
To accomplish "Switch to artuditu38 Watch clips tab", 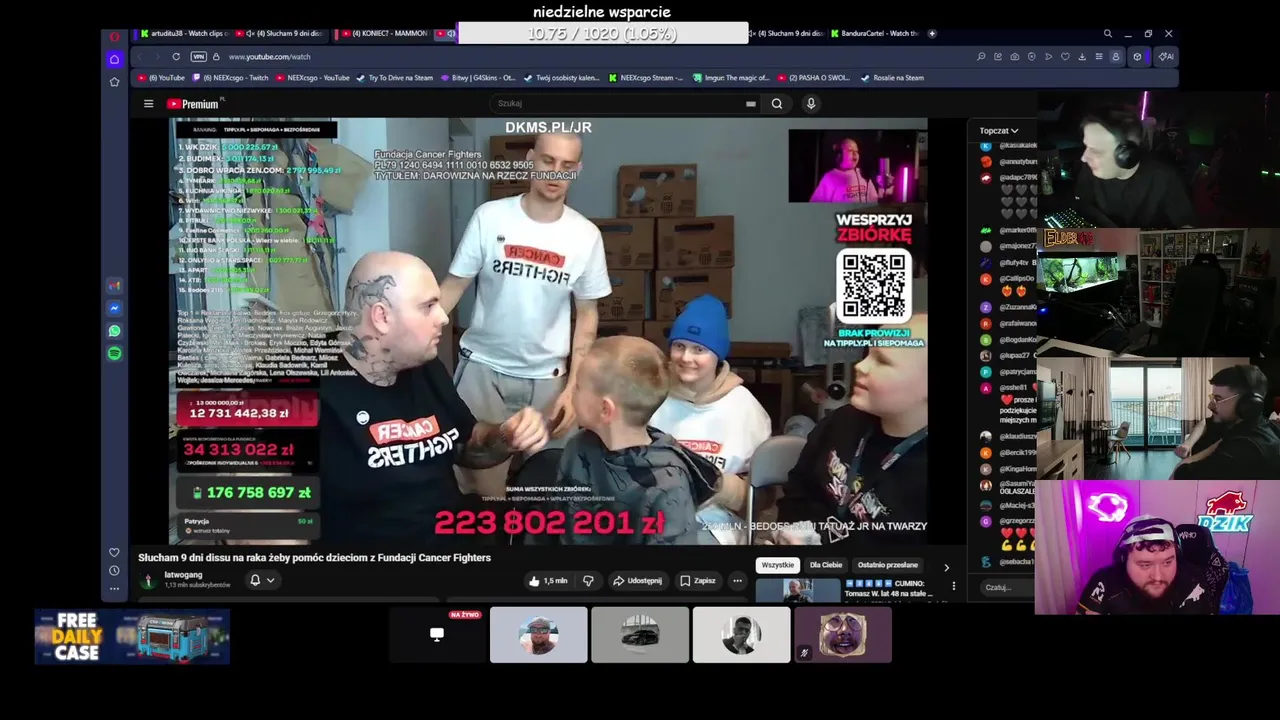I will (185, 34).
